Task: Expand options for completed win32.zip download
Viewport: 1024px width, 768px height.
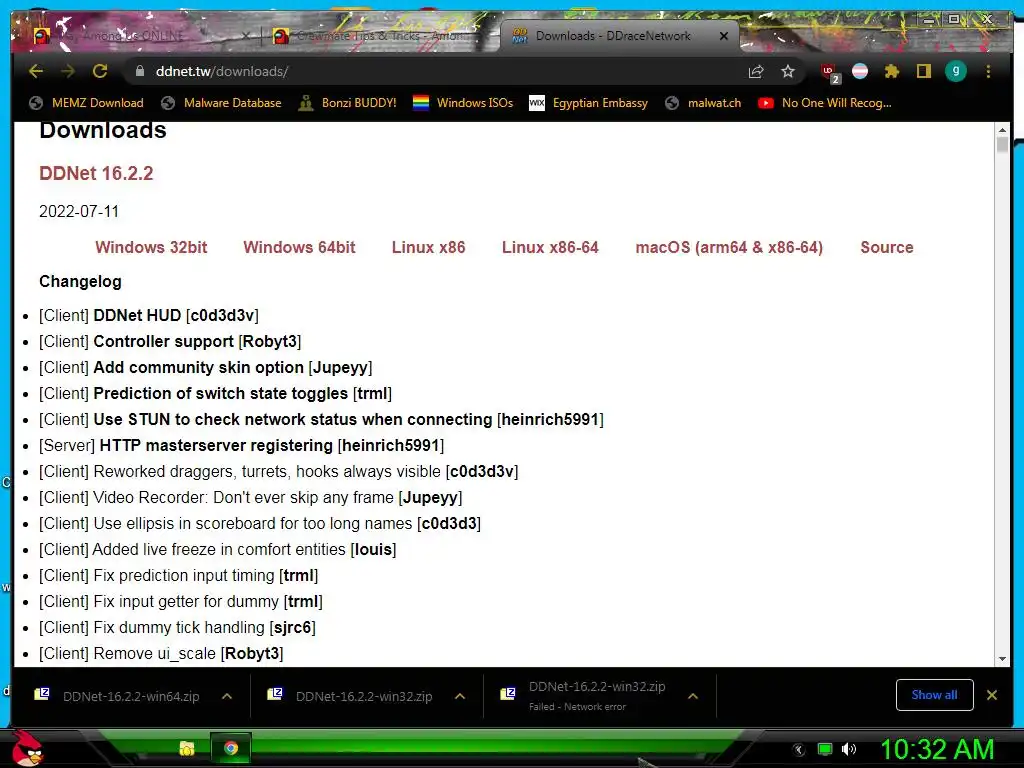Action: pyautogui.click(x=460, y=696)
